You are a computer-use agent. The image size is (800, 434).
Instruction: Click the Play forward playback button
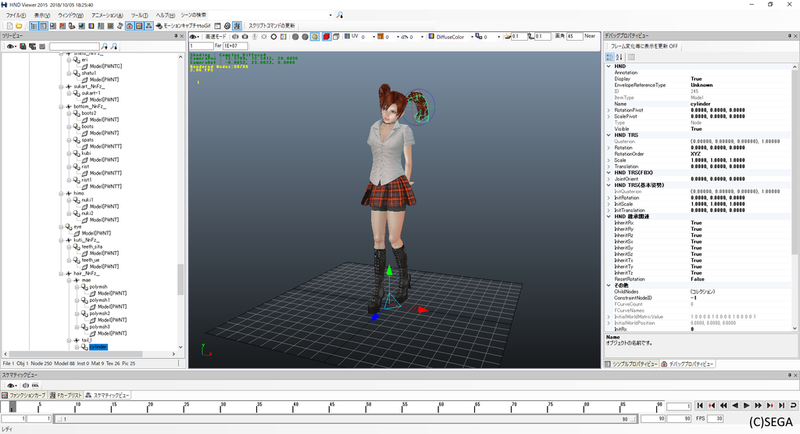[746, 406]
